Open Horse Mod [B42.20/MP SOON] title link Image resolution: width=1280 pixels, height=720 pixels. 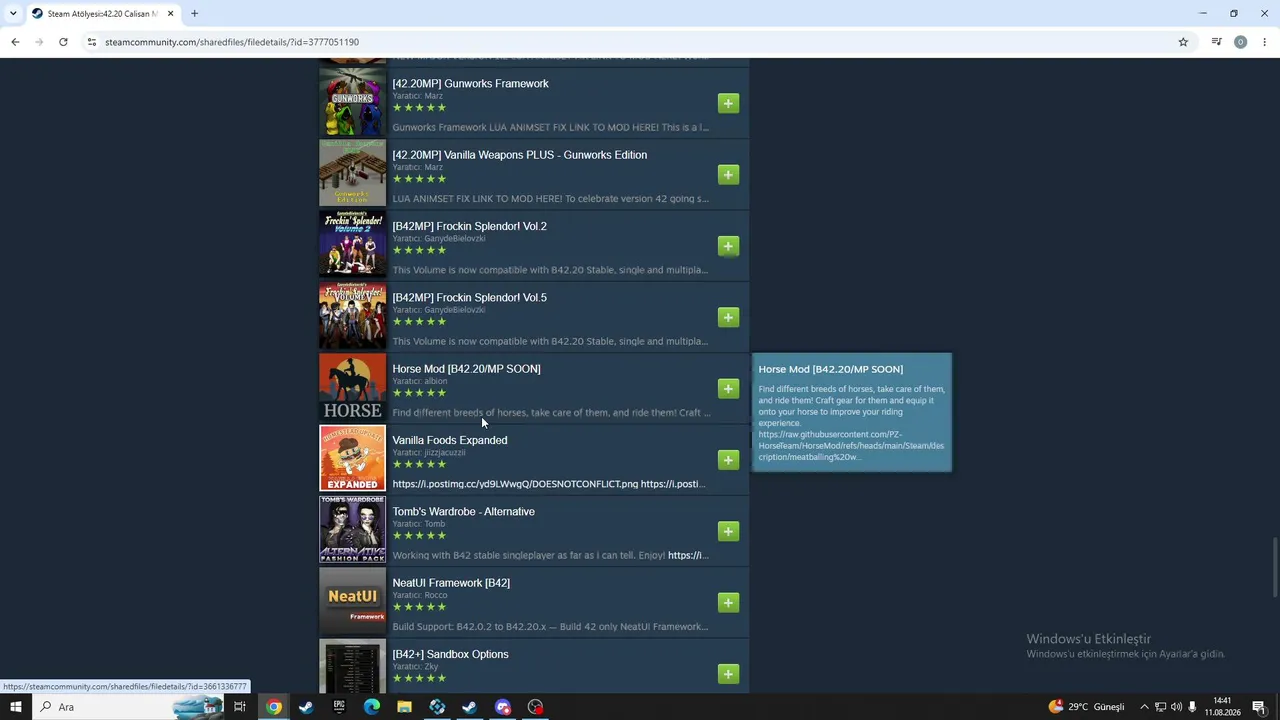pos(466,369)
